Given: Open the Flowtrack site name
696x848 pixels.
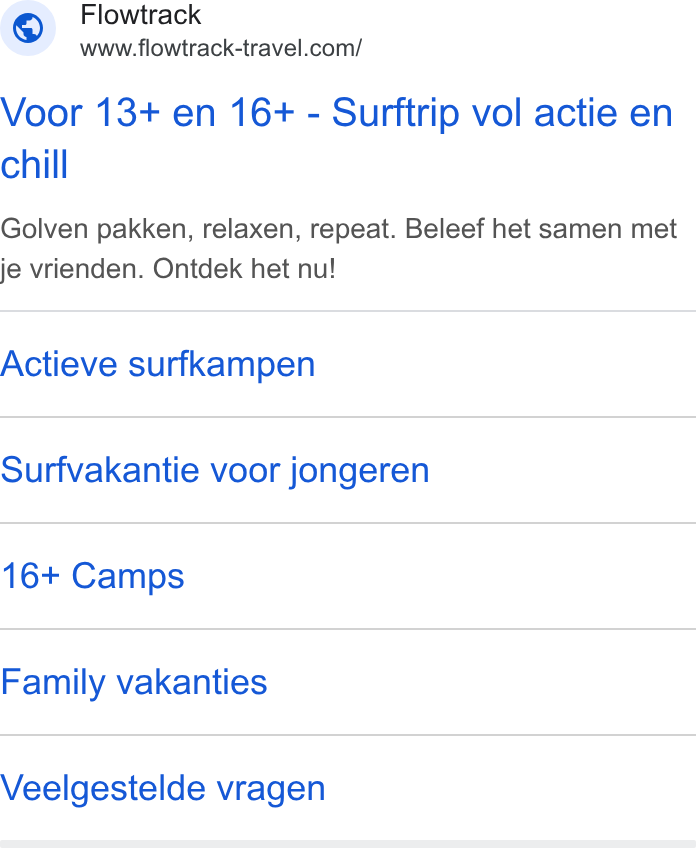Looking at the screenshot, I should [141, 15].
